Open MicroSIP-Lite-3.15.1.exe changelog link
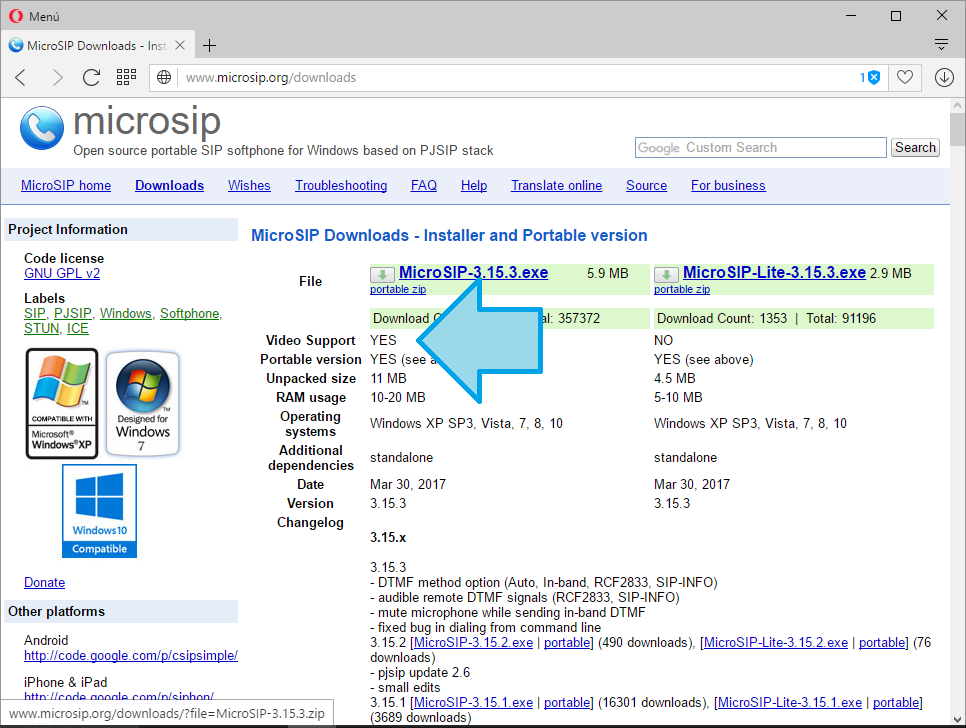This screenshot has width=966, height=728. click(x=790, y=703)
